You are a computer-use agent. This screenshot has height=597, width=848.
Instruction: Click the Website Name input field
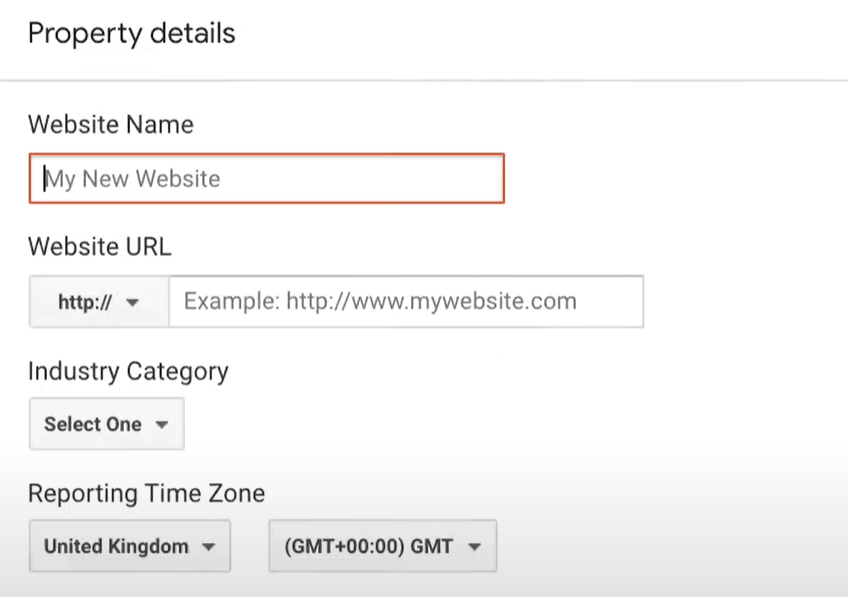point(267,178)
